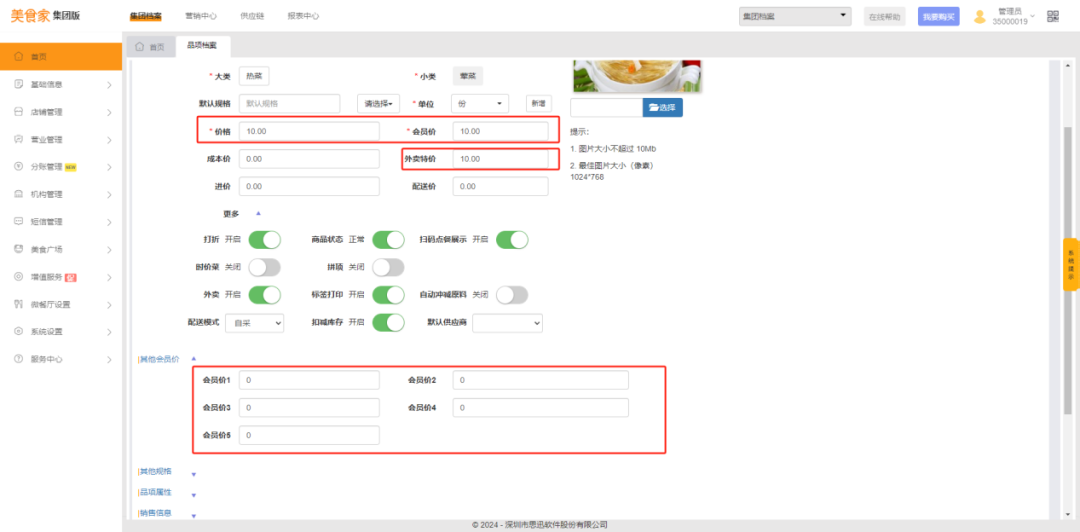The width and height of the screenshot is (1080, 532).
Task: Open the 供应链 top menu
Action: pos(252,16)
